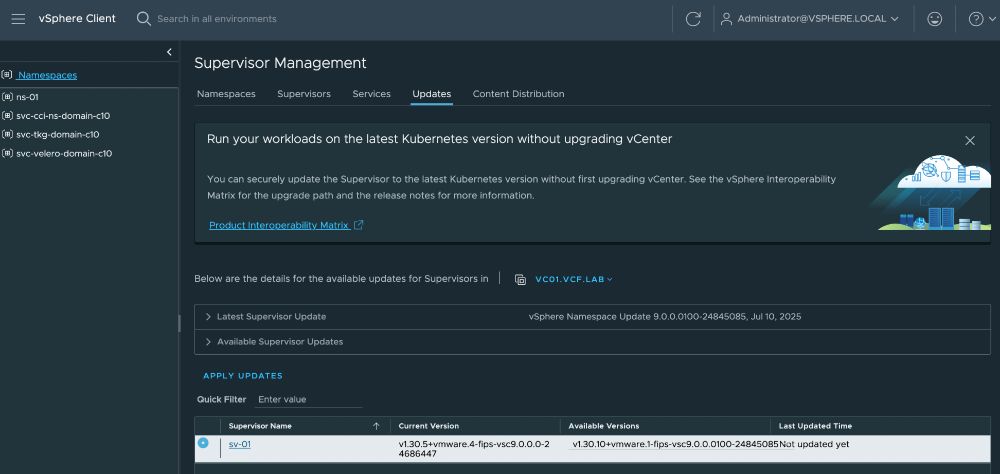Click the Quick Filter input field
The image size is (1000, 474).
(308, 399)
